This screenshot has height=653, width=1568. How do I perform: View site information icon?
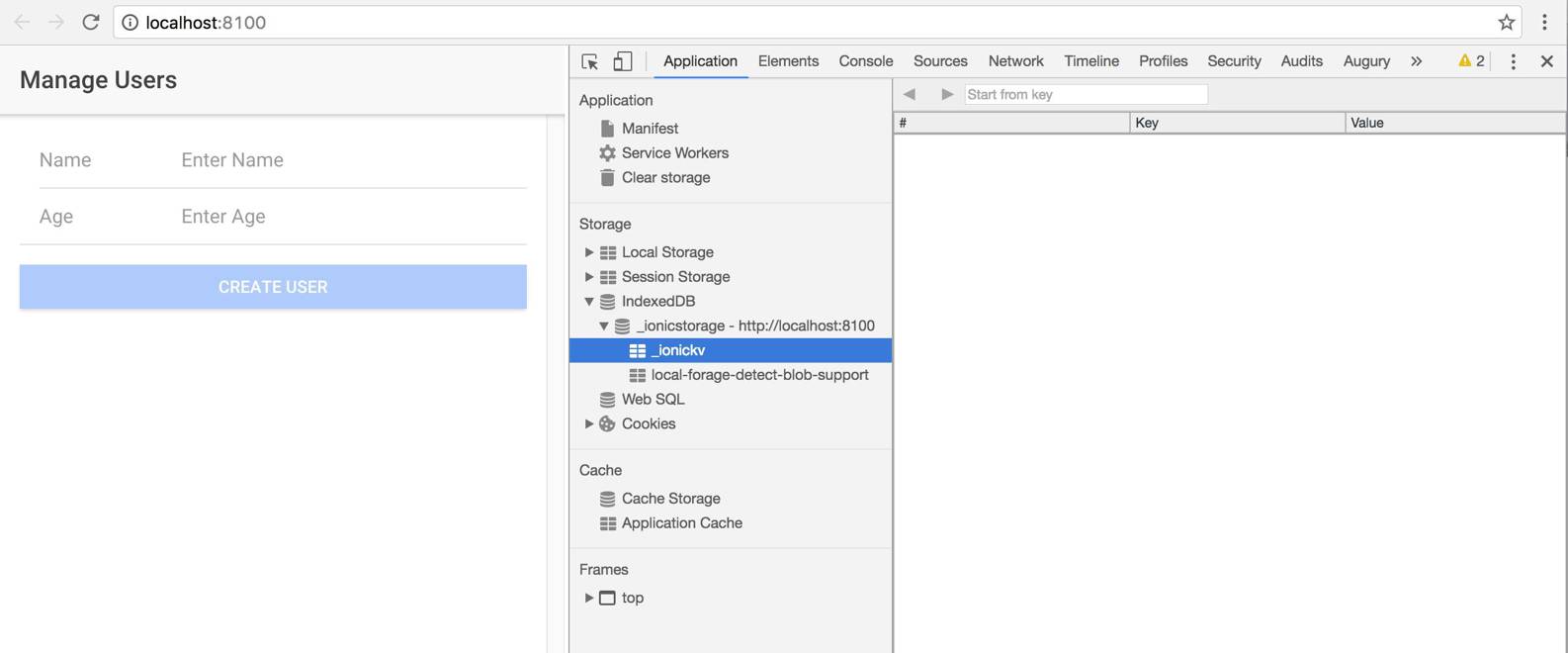pyautogui.click(x=130, y=22)
